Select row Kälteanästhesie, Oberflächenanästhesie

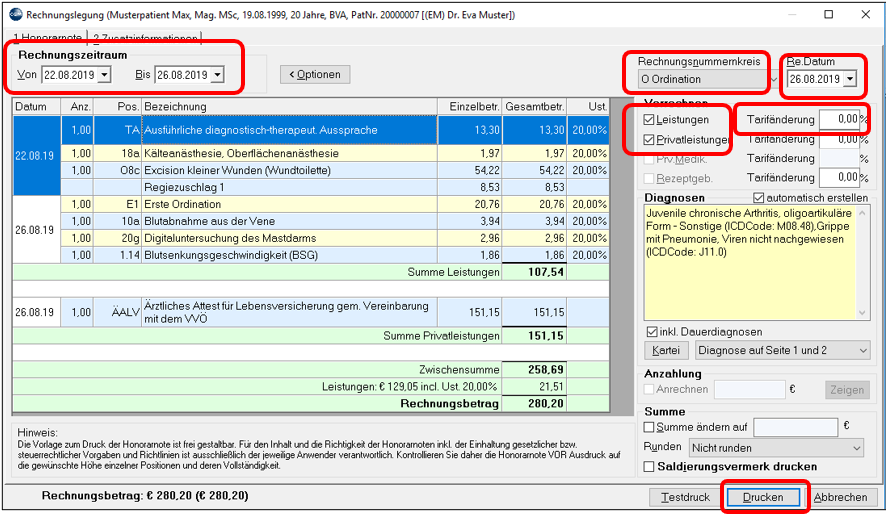tap(335, 153)
